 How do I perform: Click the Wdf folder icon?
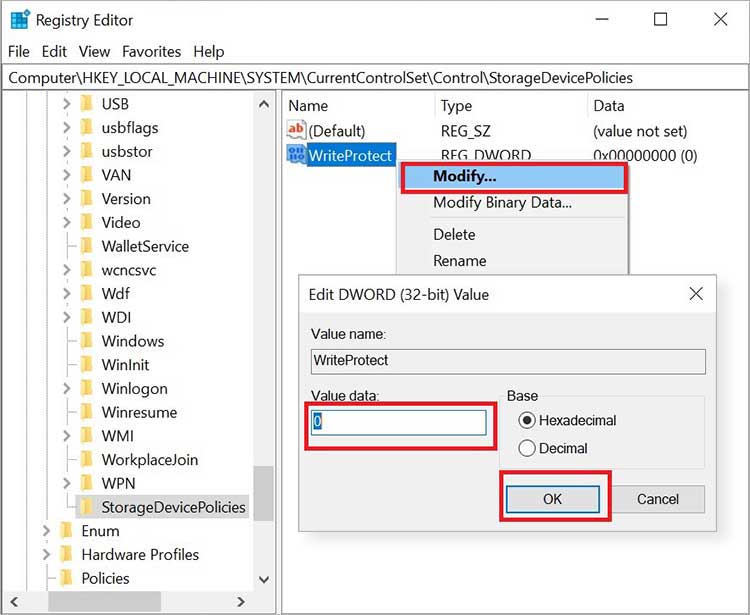(x=87, y=294)
